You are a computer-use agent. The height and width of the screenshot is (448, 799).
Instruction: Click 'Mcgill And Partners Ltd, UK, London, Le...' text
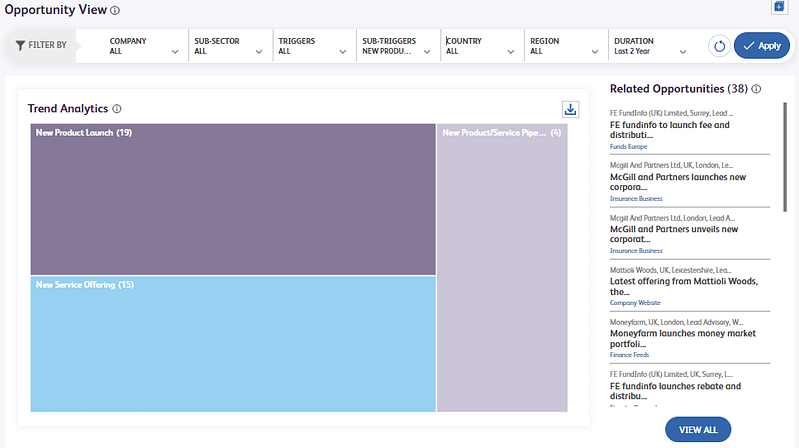(x=671, y=165)
